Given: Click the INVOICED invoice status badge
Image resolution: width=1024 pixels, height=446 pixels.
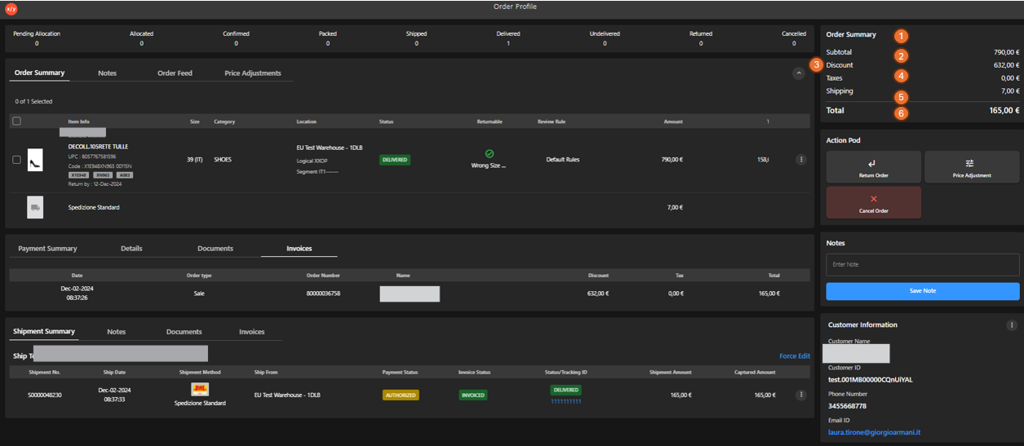Looking at the screenshot, I should pos(473,395).
